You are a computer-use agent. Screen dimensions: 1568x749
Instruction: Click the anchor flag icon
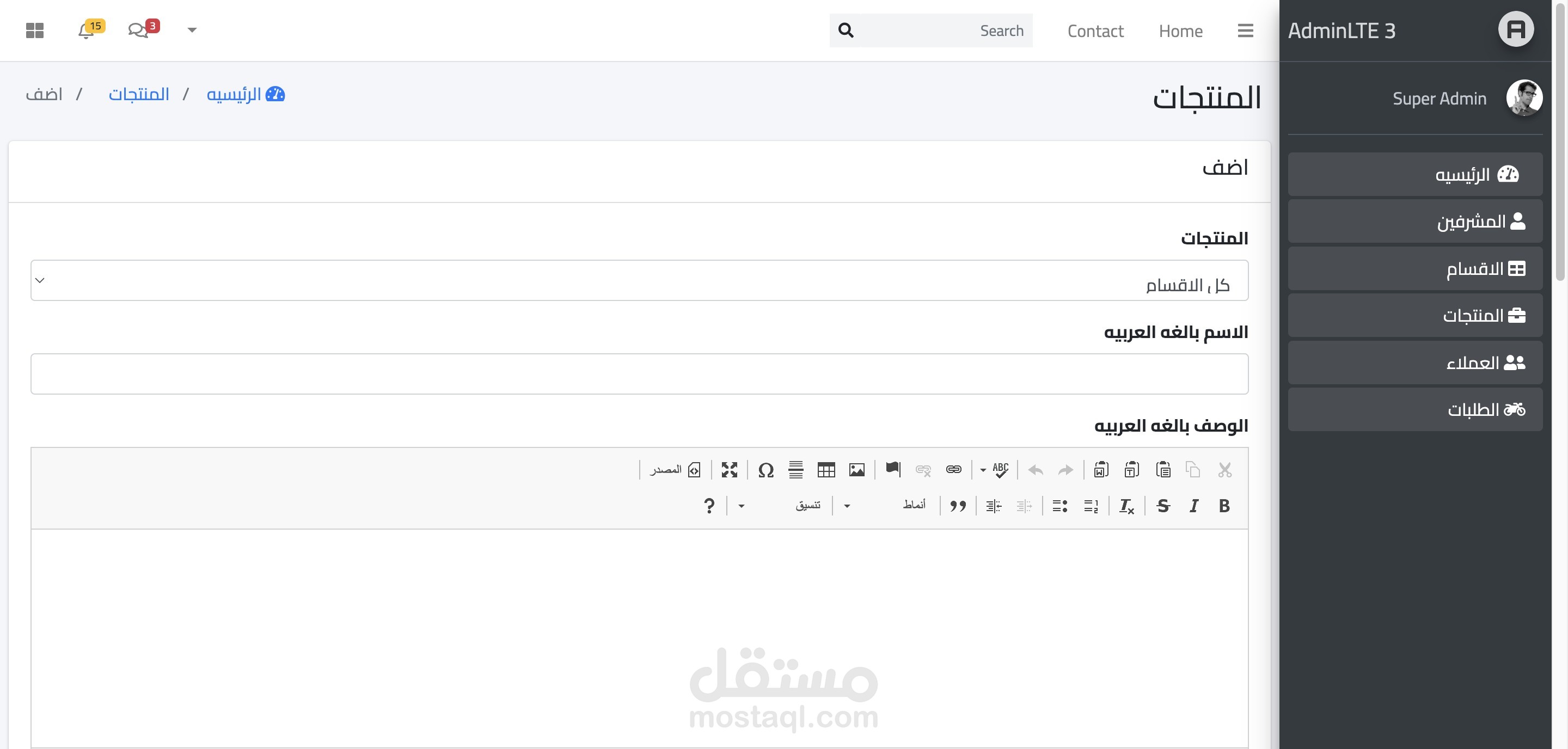pos(892,469)
